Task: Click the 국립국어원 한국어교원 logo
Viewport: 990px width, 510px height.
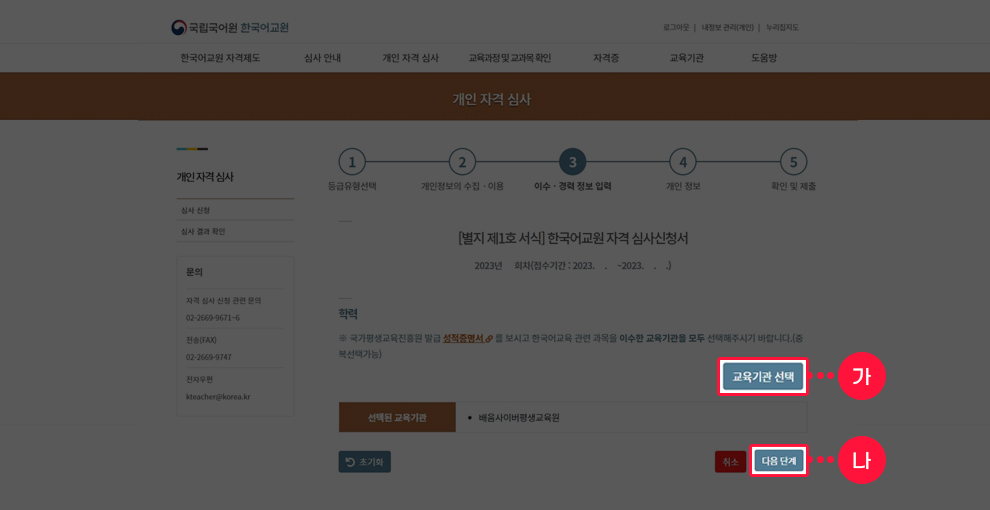Action: 229,27
